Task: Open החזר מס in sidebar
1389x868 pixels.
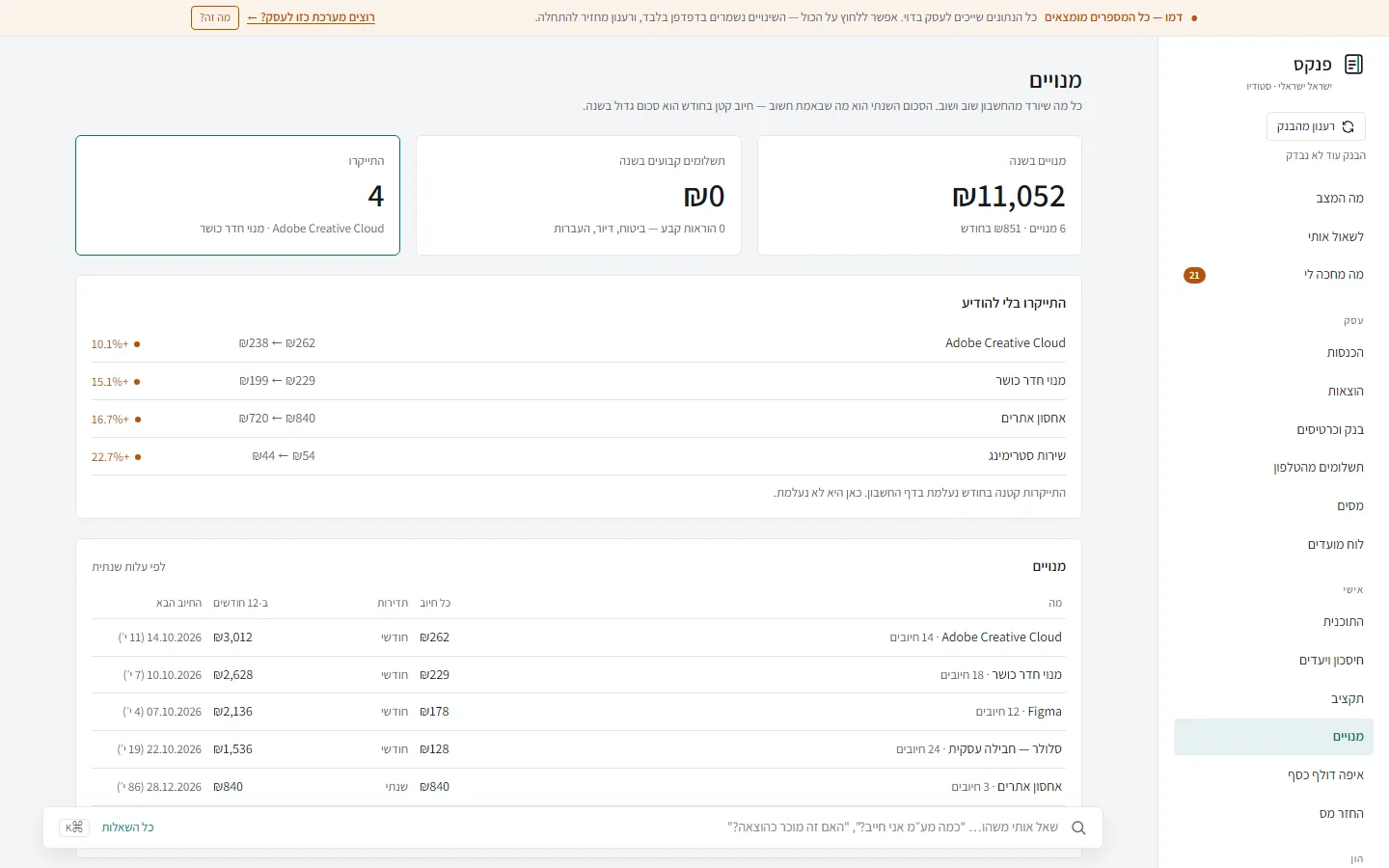Action: click(x=1273, y=814)
